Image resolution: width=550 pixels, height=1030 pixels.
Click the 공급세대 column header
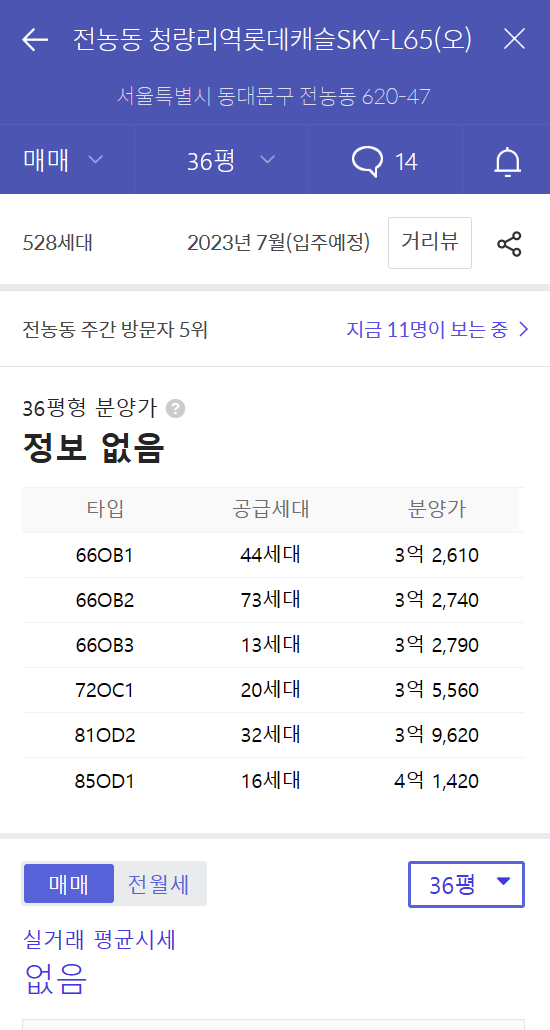point(271,510)
